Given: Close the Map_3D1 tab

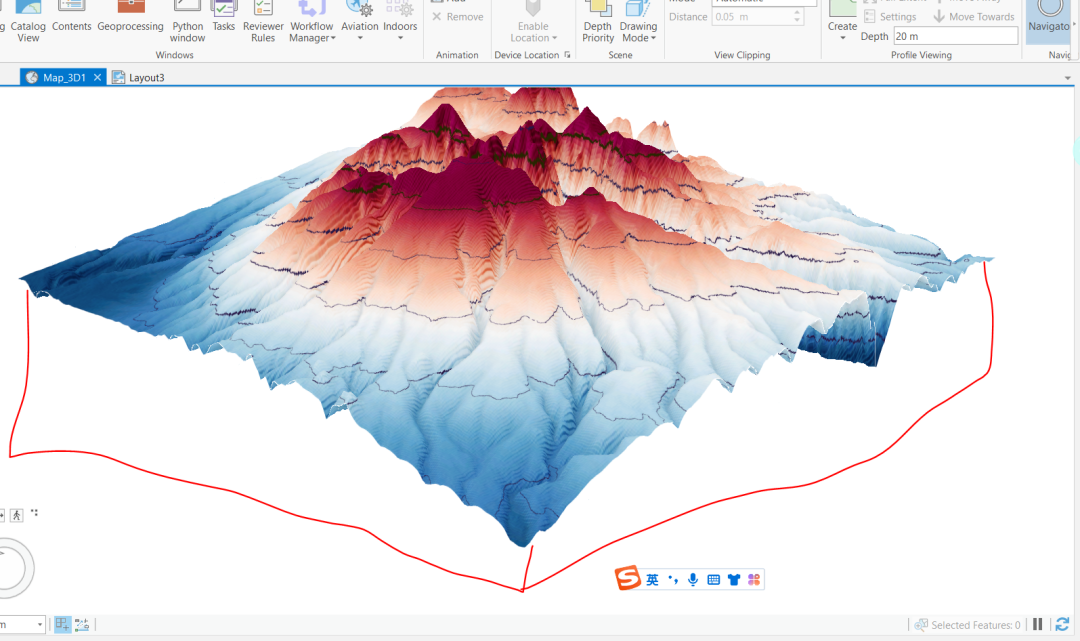Looking at the screenshot, I should (x=97, y=78).
